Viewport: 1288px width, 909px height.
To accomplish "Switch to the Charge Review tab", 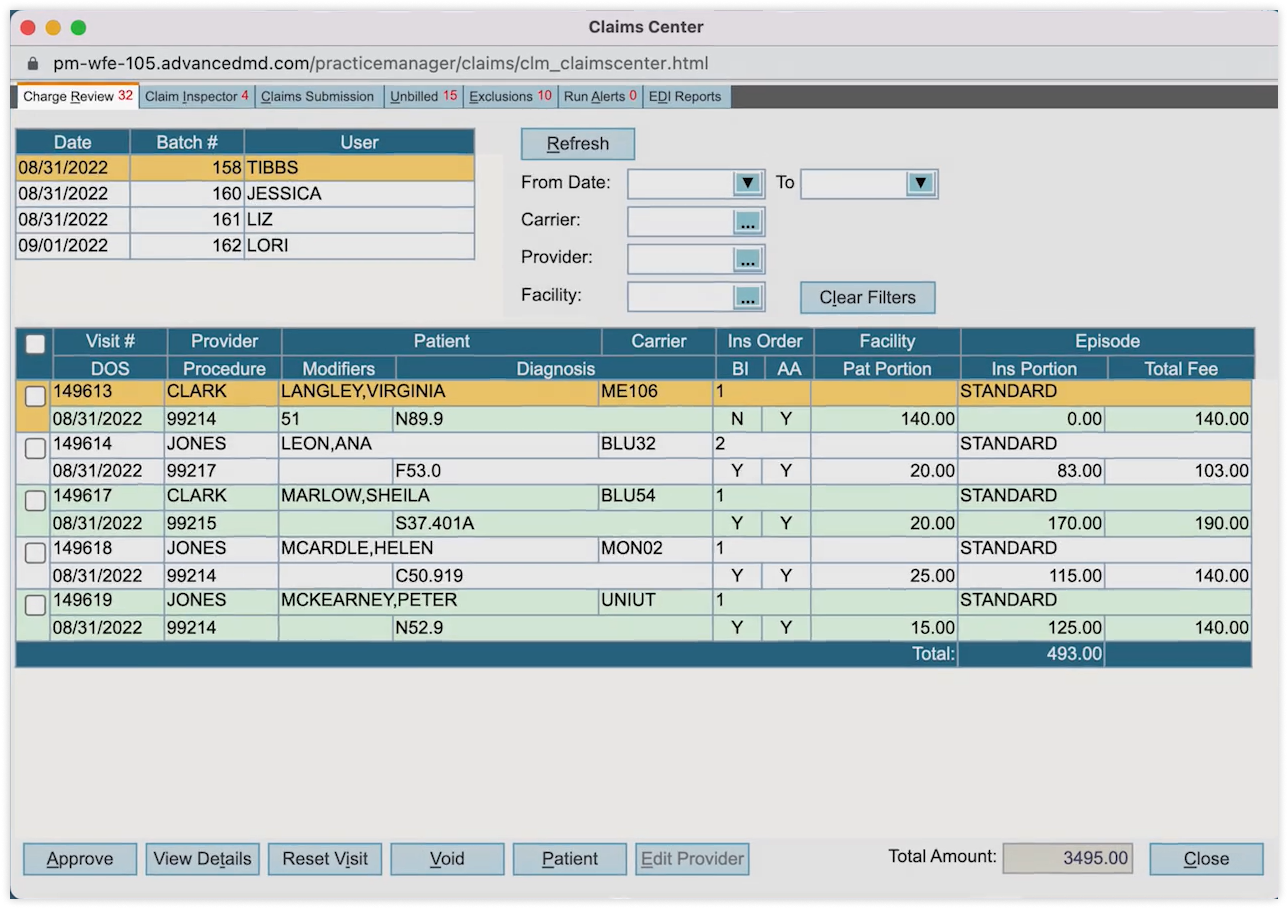I will click(x=78, y=97).
